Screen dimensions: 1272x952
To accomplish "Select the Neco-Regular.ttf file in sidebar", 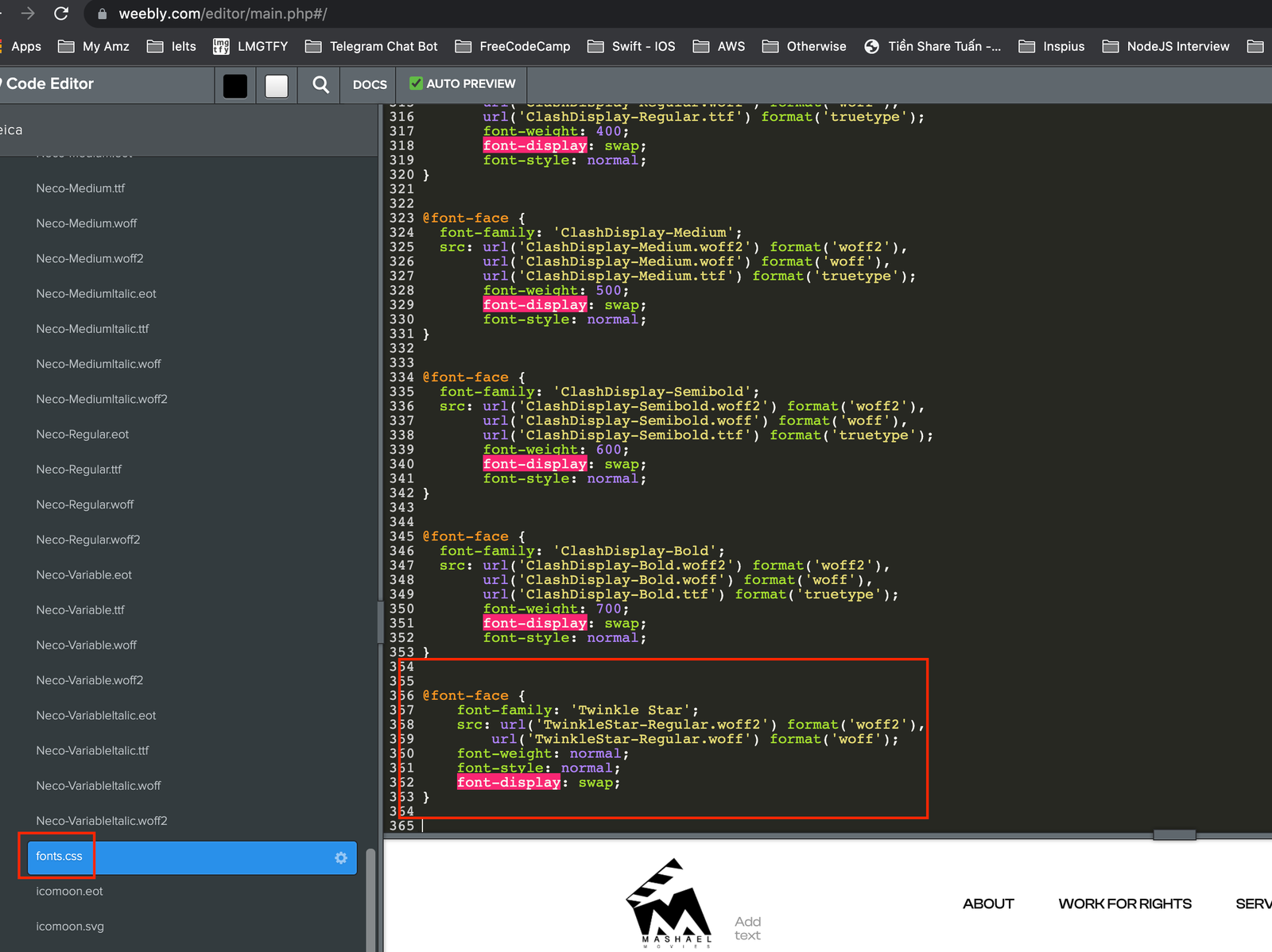I will pos(79,469).
